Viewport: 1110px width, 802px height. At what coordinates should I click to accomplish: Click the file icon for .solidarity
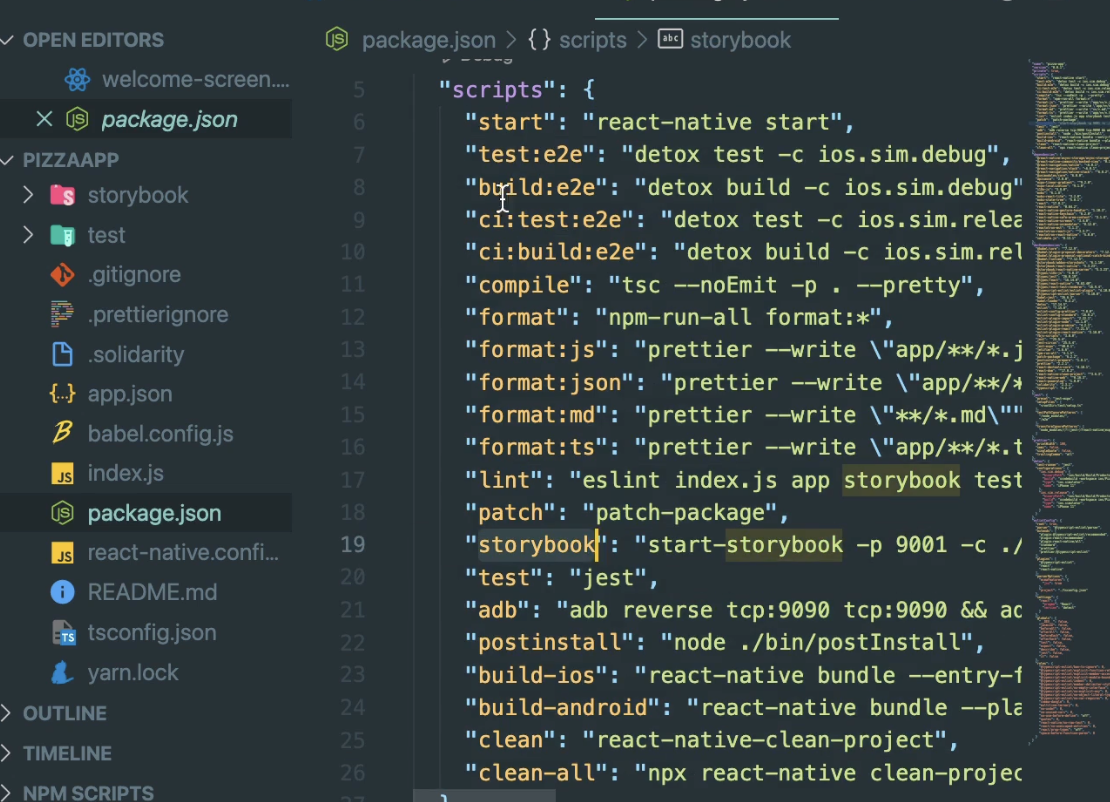pos(62,354)
